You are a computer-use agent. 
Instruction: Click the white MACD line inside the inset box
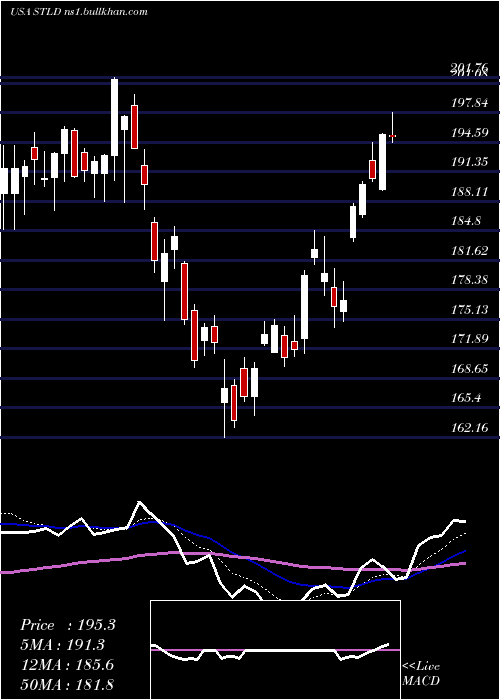click(x=270, y=652)
